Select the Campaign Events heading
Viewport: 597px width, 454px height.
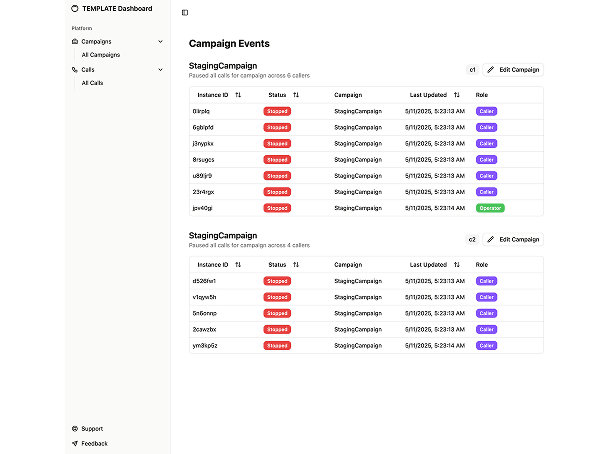[229, 43]
